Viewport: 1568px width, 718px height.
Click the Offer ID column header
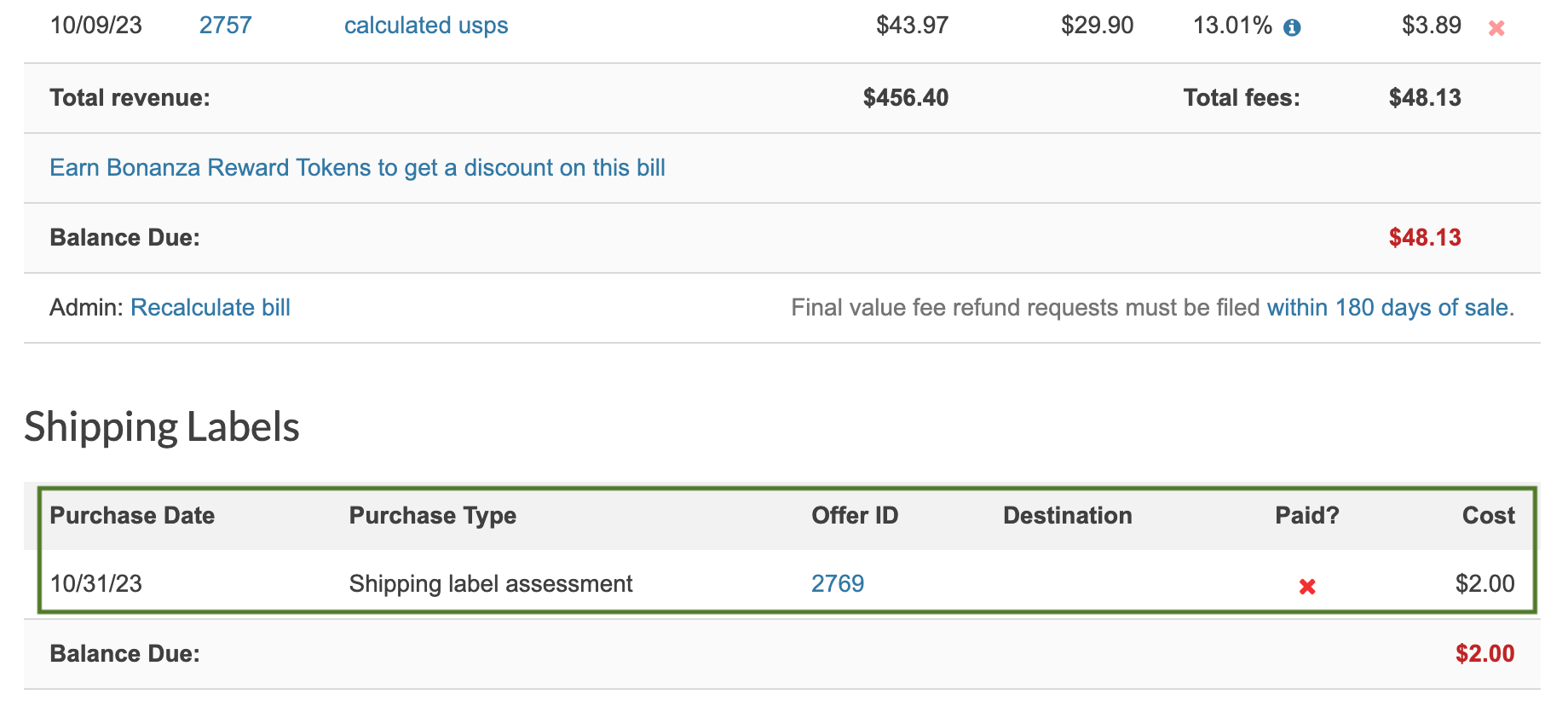[x=855, y=516]
